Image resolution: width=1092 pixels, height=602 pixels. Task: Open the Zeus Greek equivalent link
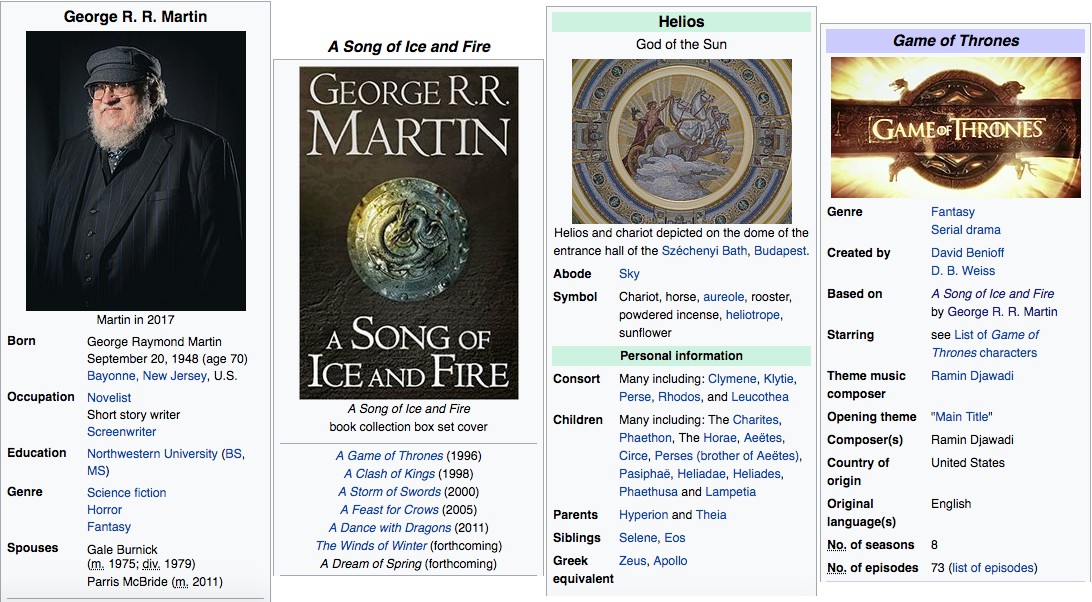[632, 561]
